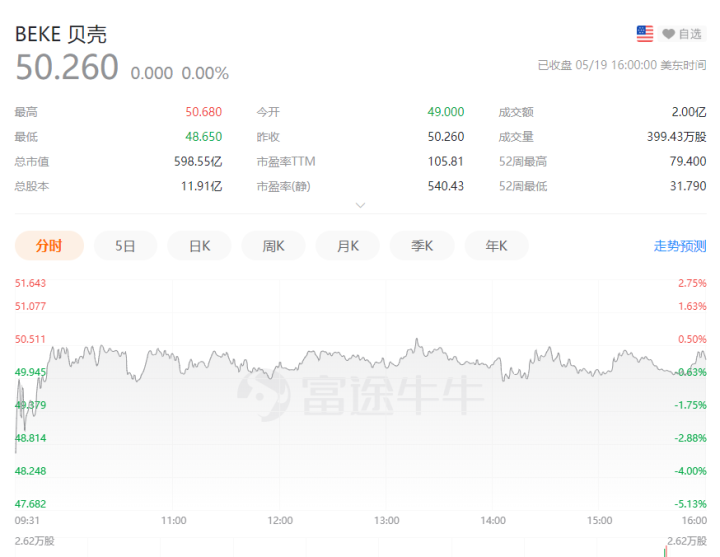Open the 走势预测 trend forecast link
The image size is (720, 557).
[680, 246]
